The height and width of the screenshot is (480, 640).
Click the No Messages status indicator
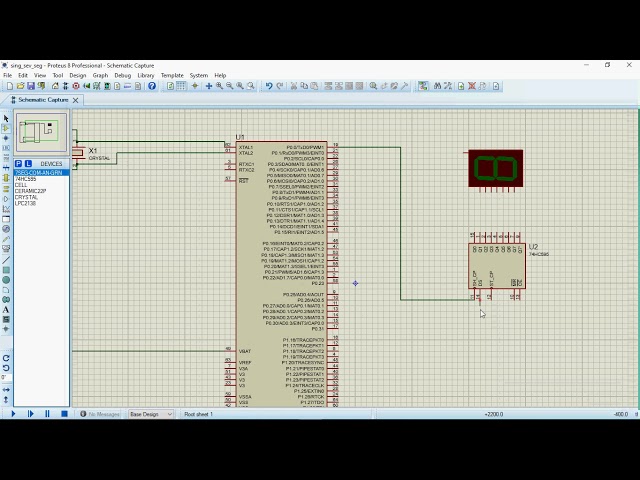click(x=100, y=414)
